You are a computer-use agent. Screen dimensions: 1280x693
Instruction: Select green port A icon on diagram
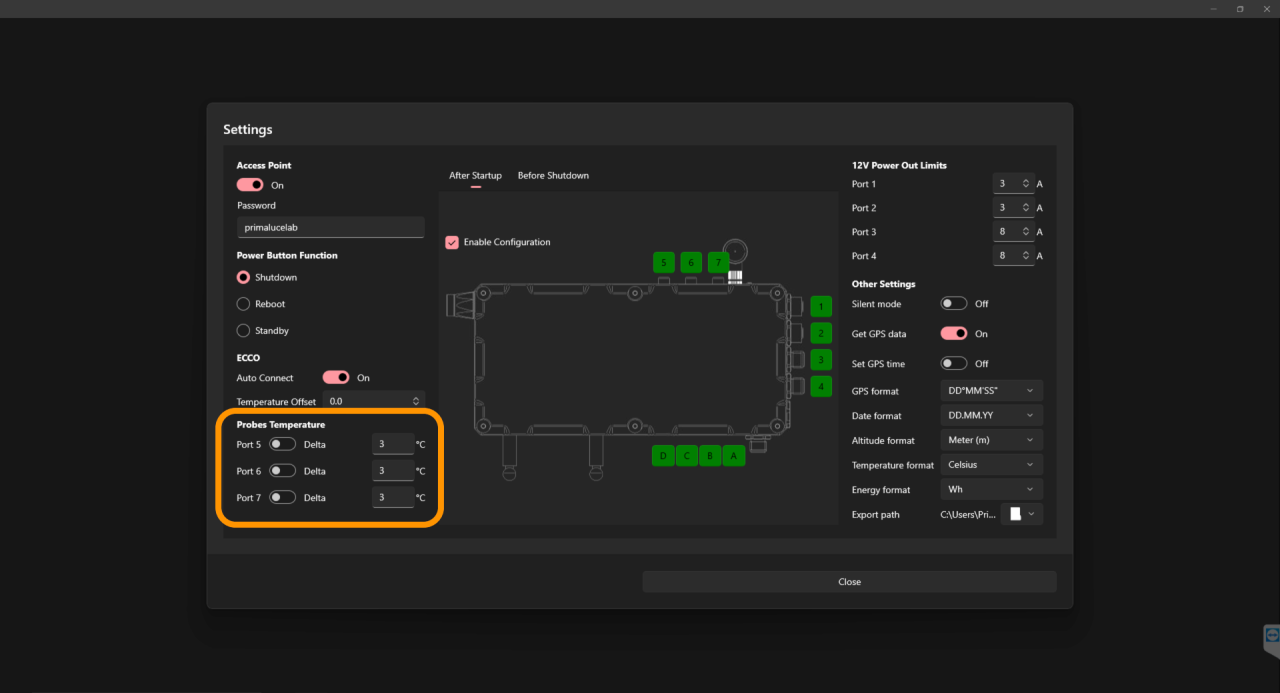[x=733, y=456]
